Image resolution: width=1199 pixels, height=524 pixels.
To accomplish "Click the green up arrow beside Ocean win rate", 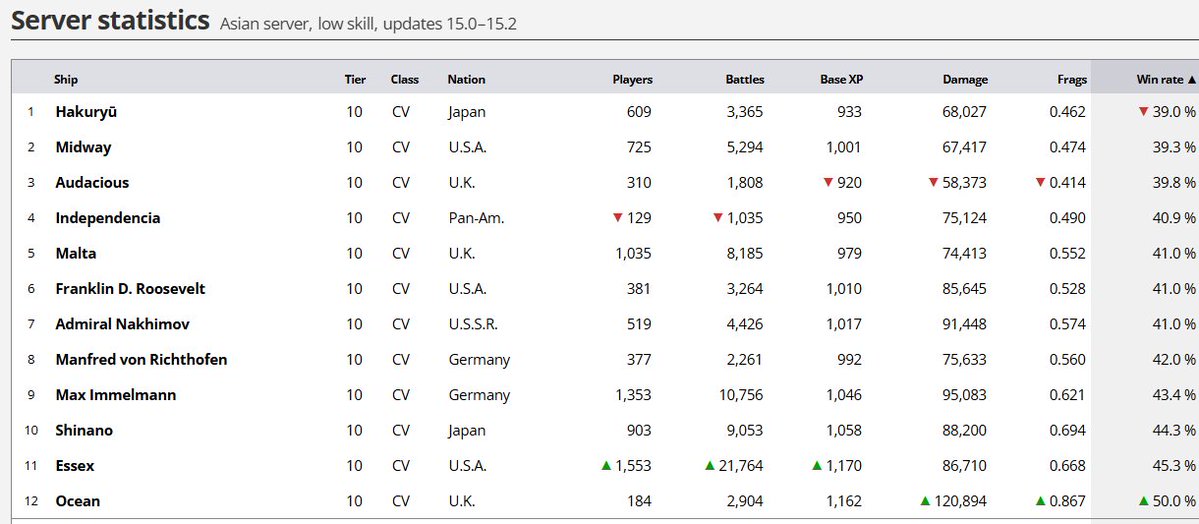I will pos(1144,501).
